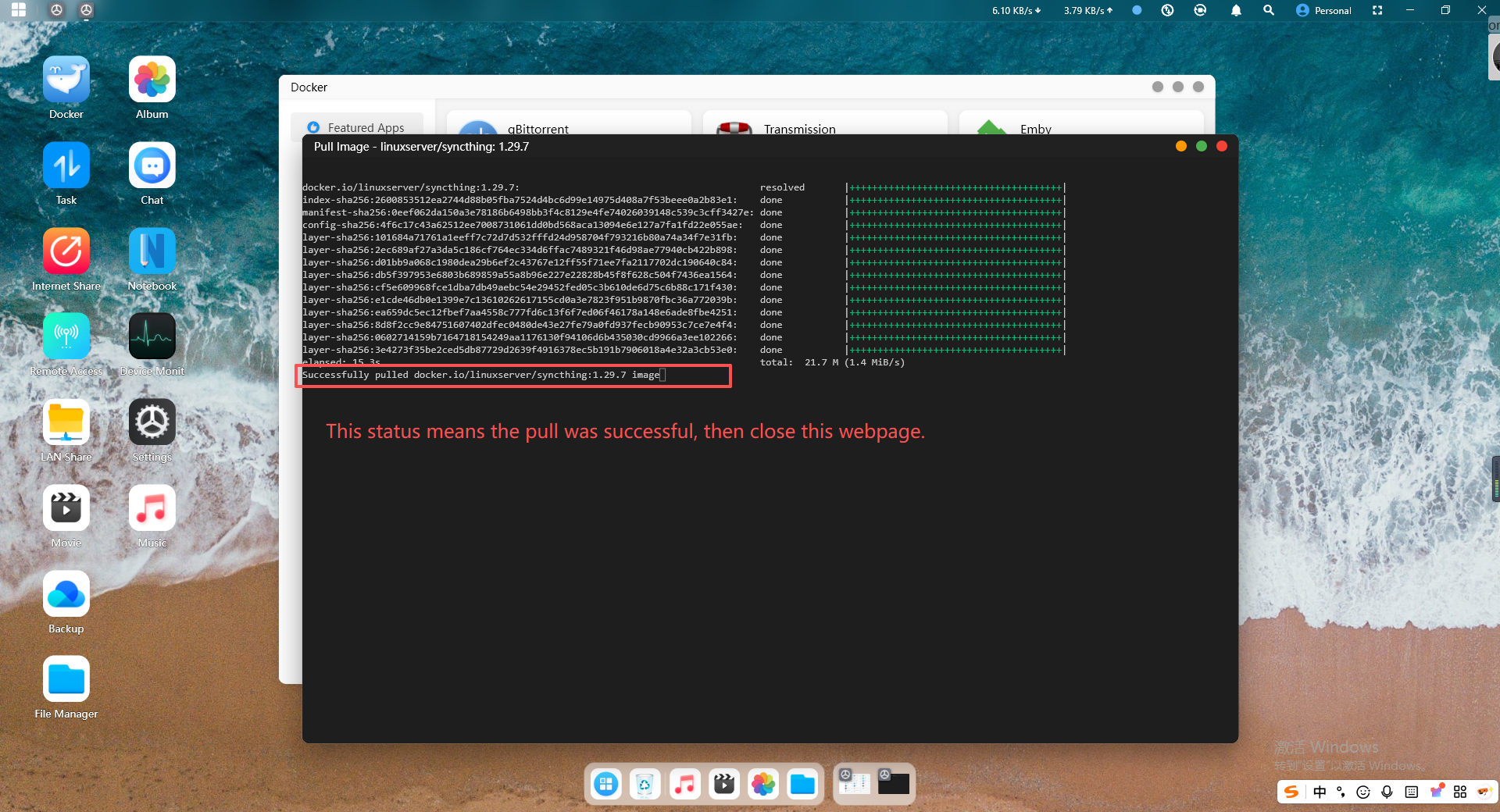The height and width of the screenshot is (812, 1500).
Task: Open the app launcher grid in dock
Action: 606,784
